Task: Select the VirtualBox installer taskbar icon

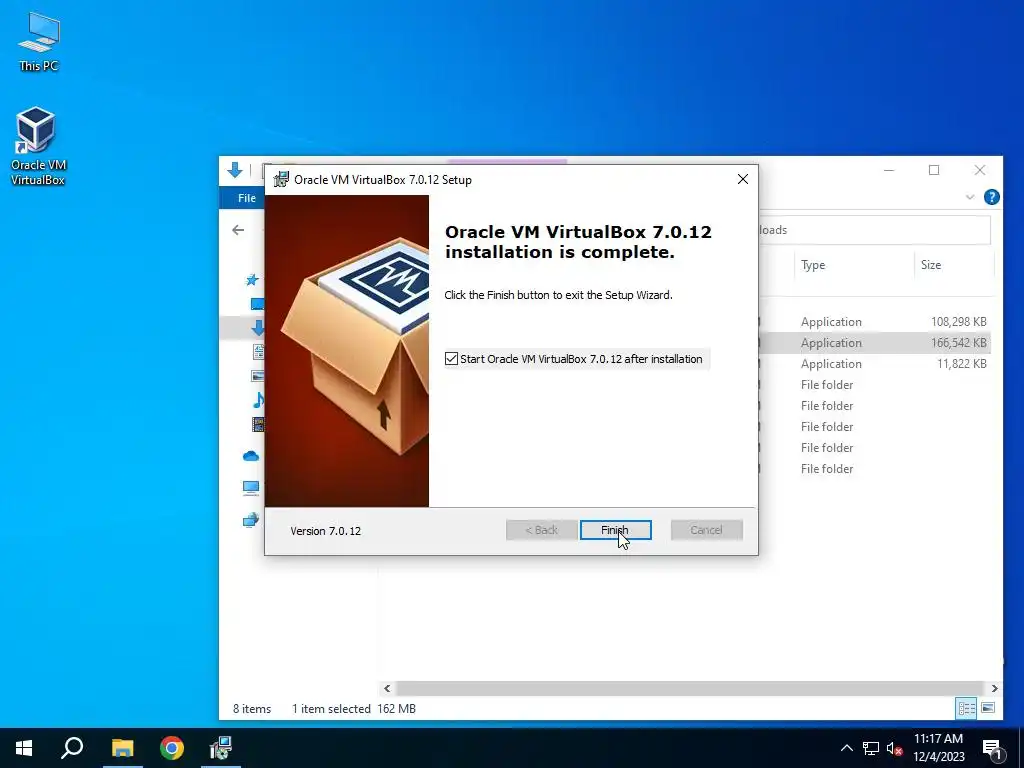Action: pos(221,748)
